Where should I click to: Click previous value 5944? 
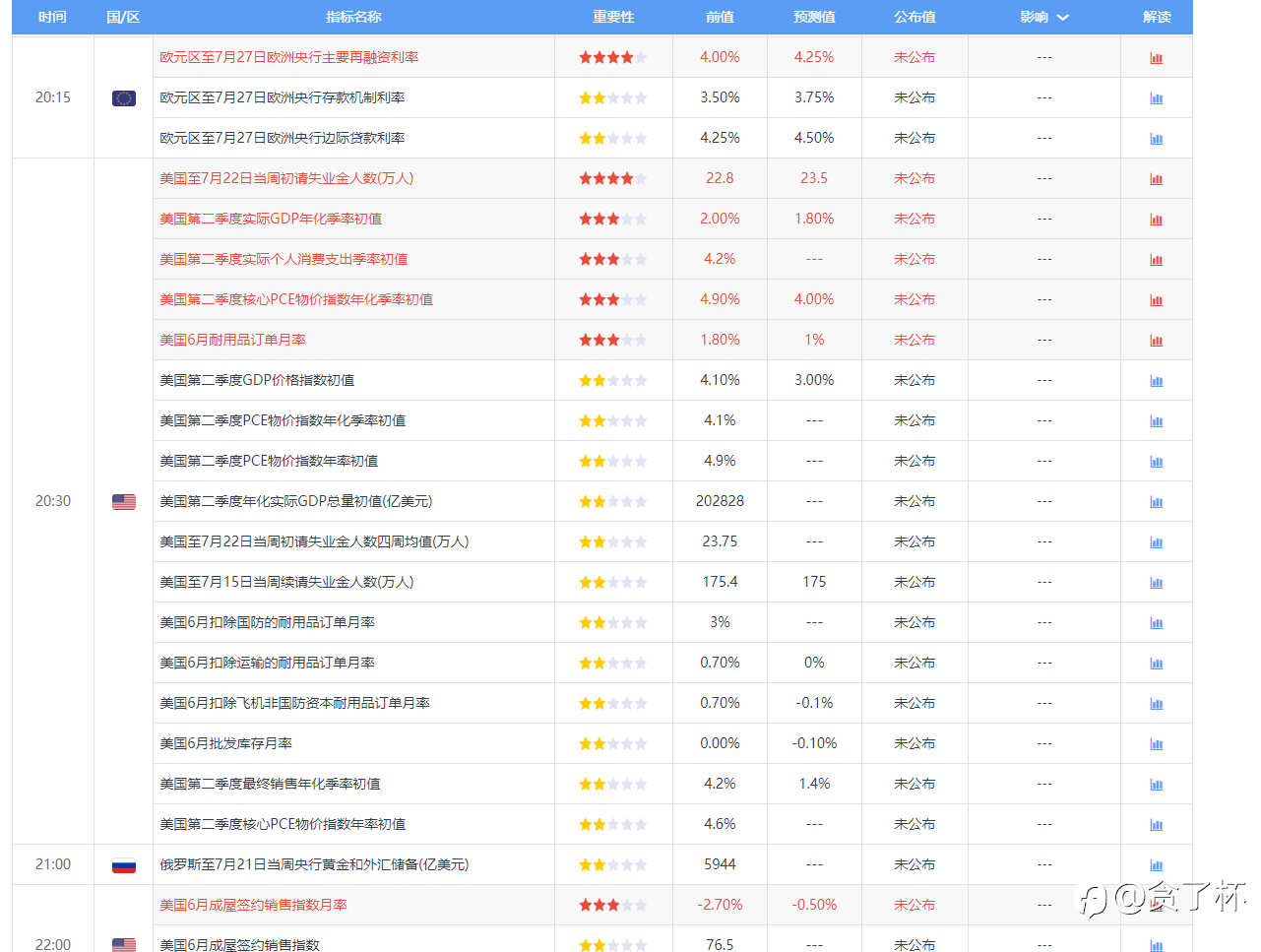720,864
